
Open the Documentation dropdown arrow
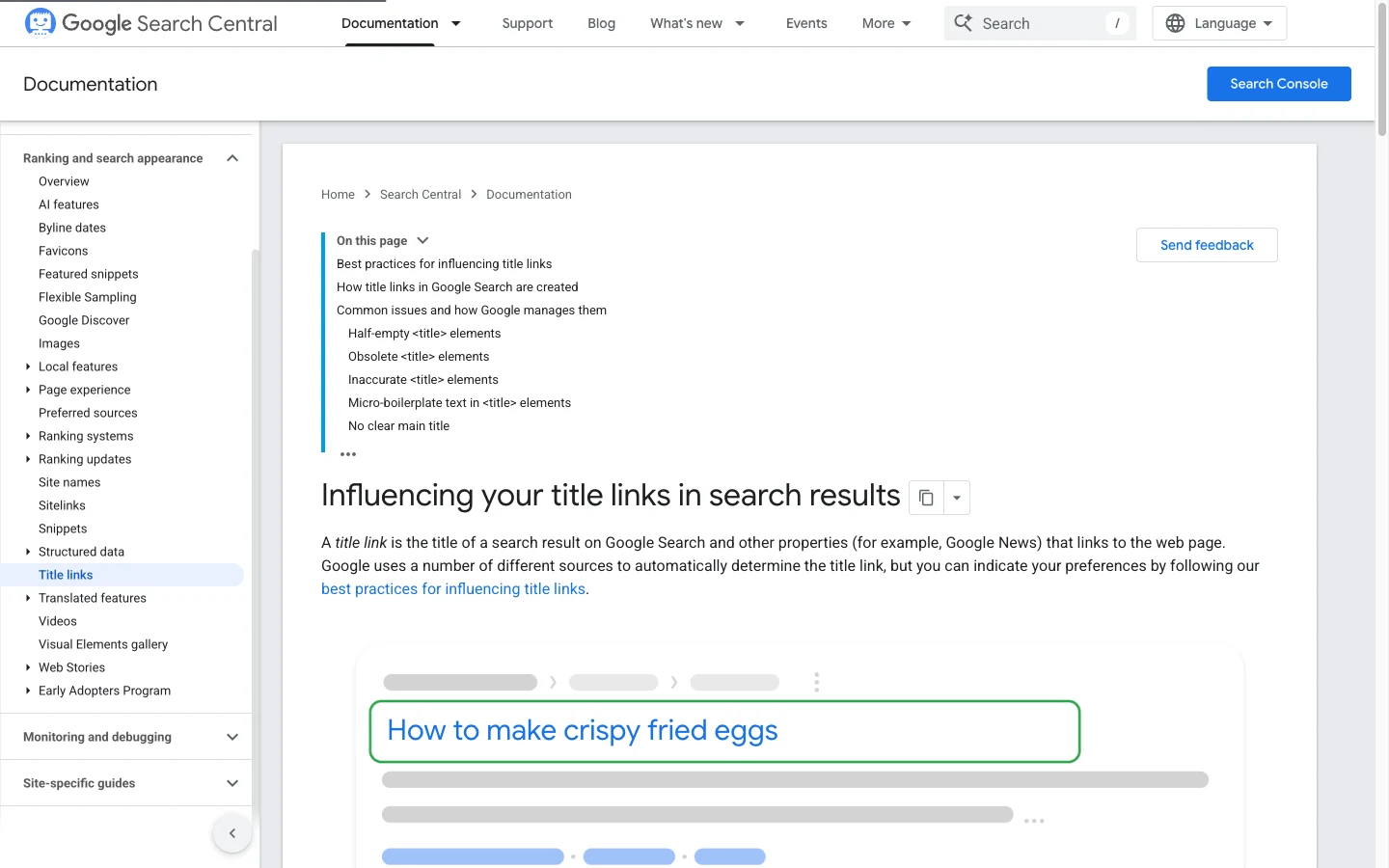pyautogui.click(x=456, y=23)
